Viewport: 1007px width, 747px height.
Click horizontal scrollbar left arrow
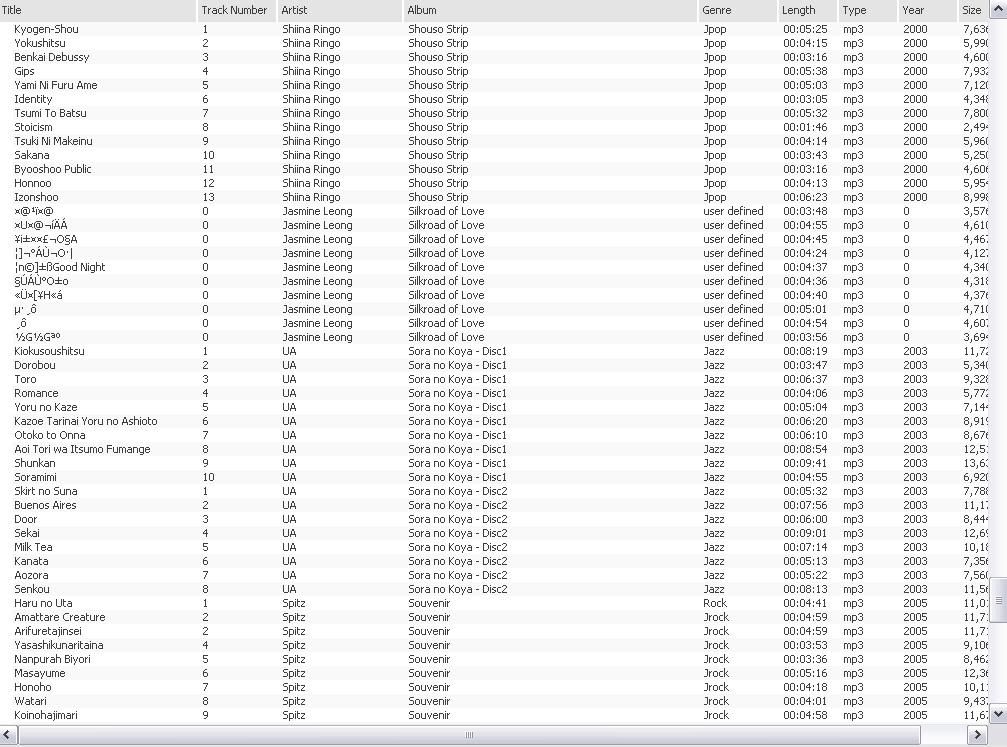8,735
